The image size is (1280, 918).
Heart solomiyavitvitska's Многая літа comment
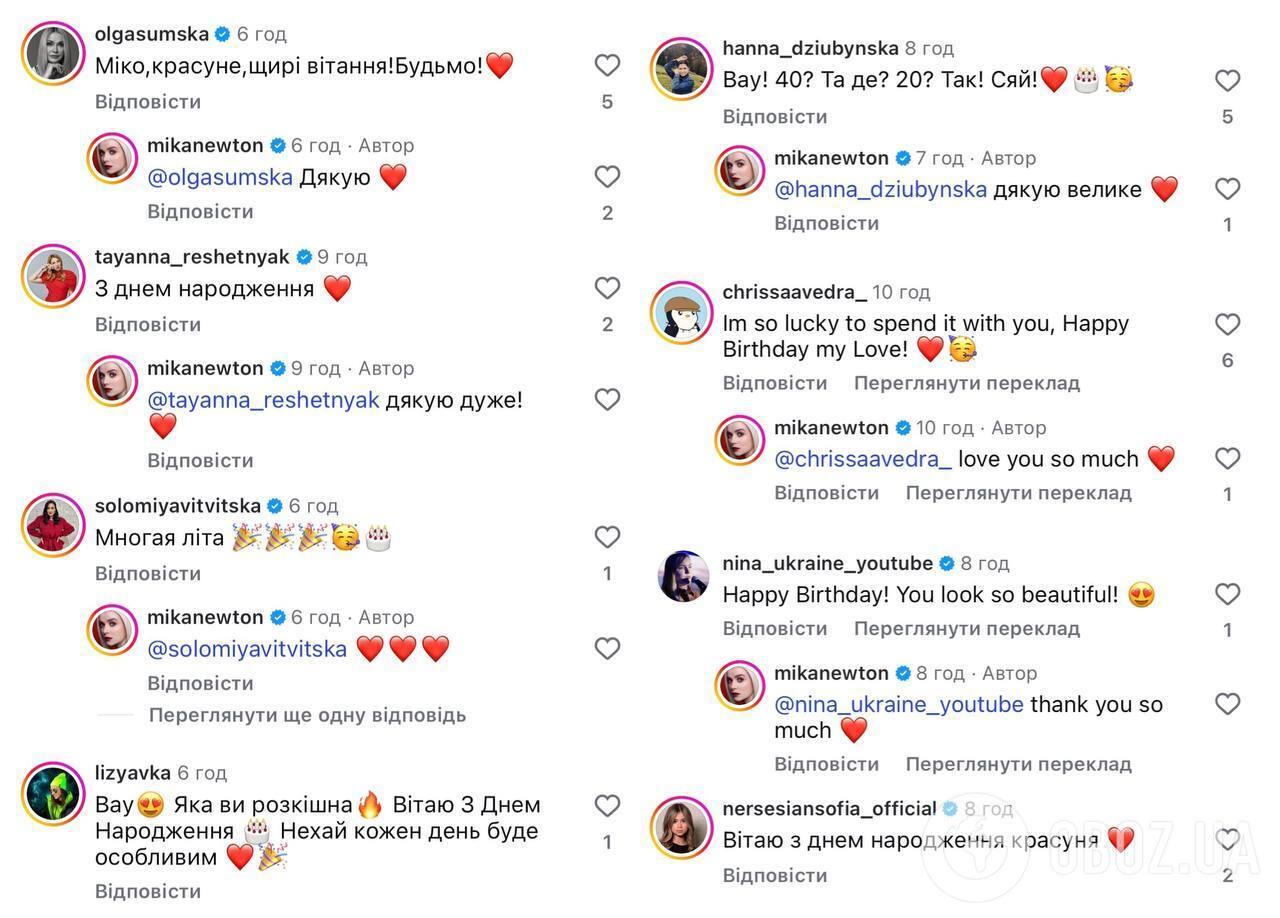click(x=607, y=538)
